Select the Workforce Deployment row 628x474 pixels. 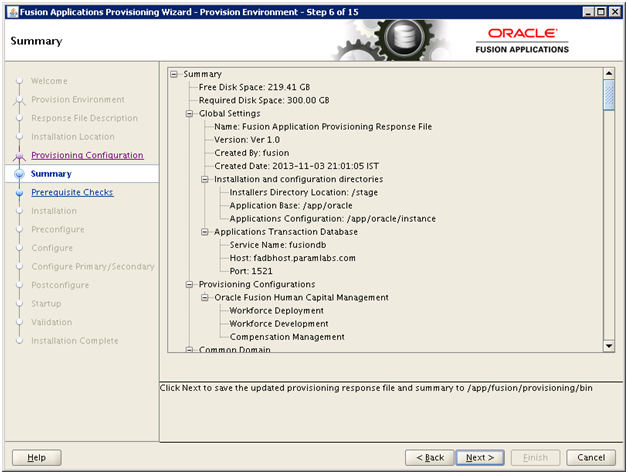[276, 311]
